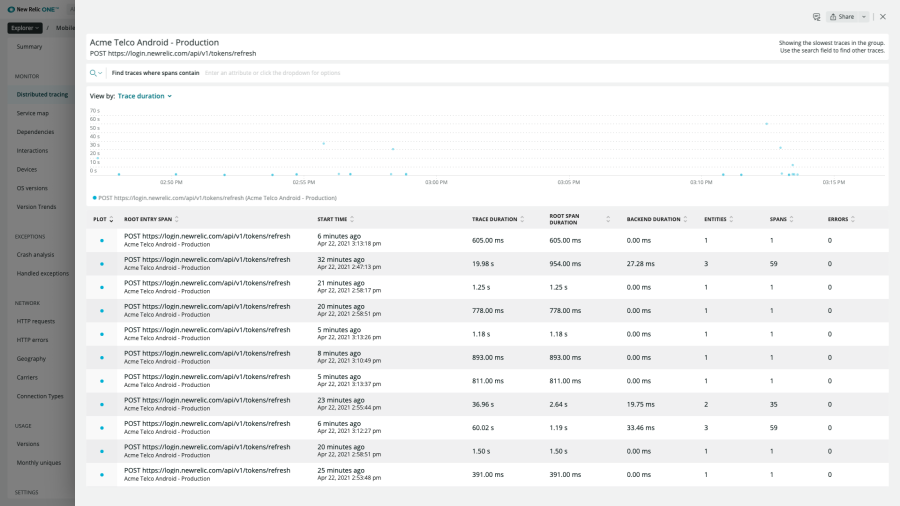The height and width of the screenshot is (506, 900).
Task: Sort table by Trace Duration
Action: [x=498, y=219]
